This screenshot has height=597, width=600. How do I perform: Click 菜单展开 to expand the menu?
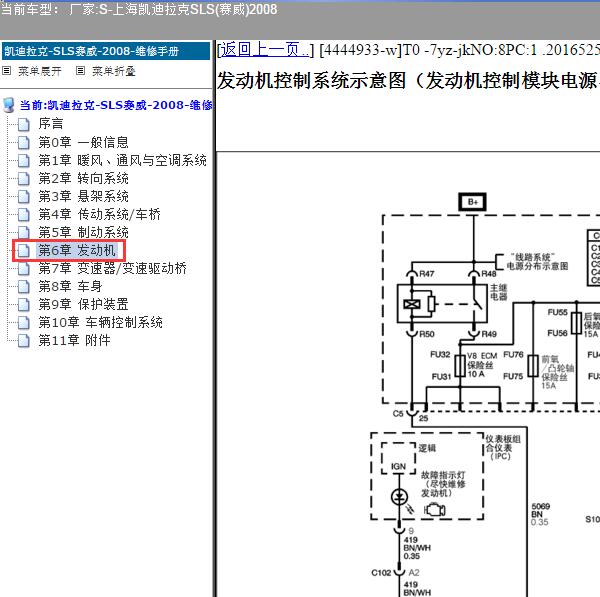coord(40,71)
